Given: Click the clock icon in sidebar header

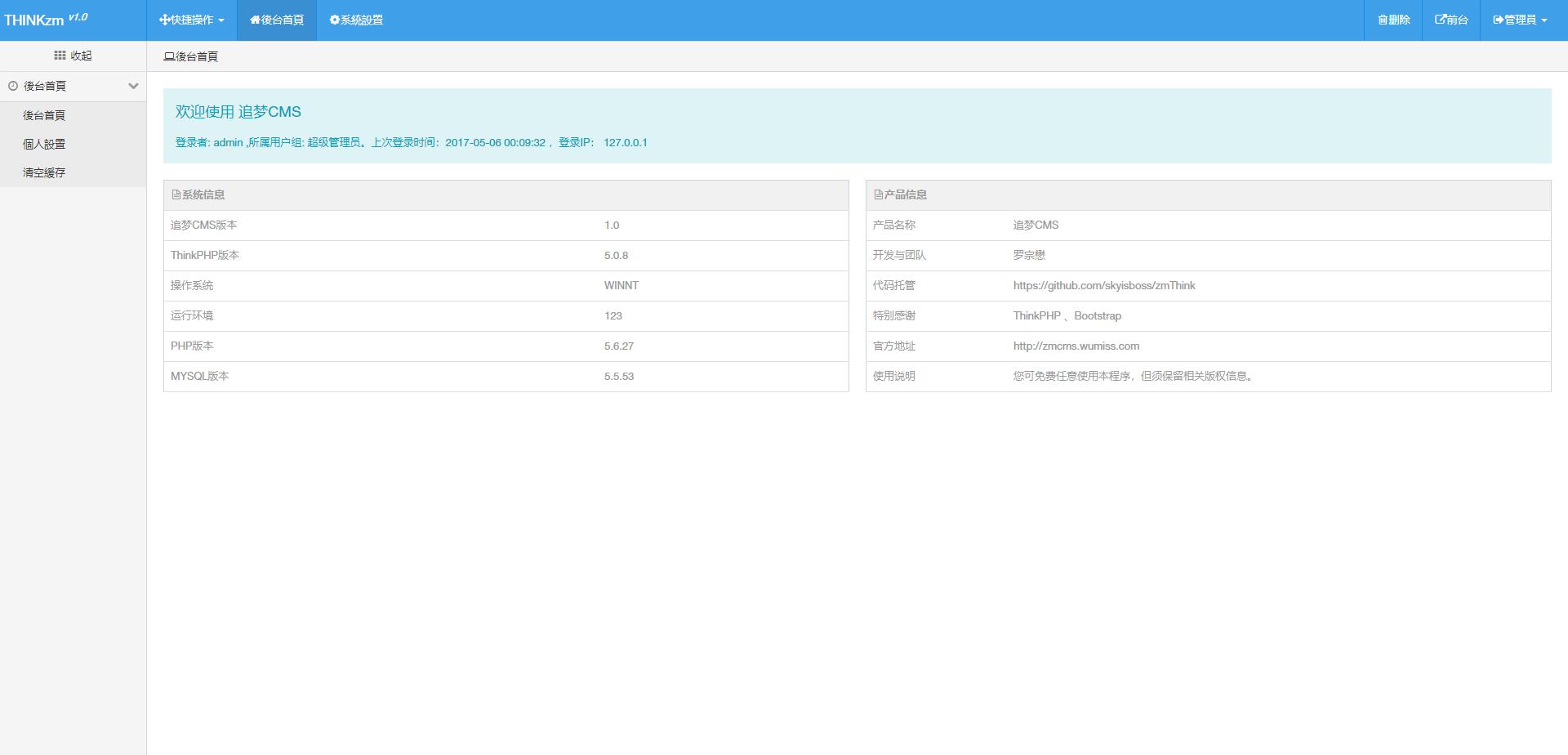Looking at the screenshot, I should [13, 86].
